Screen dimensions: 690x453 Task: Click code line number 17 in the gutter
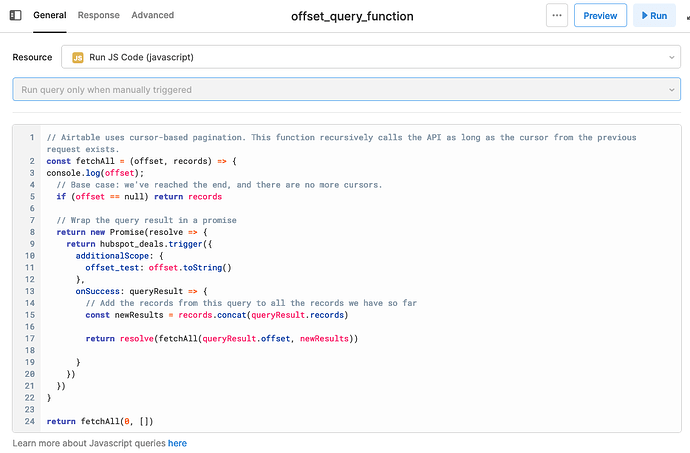coord(29,339)
